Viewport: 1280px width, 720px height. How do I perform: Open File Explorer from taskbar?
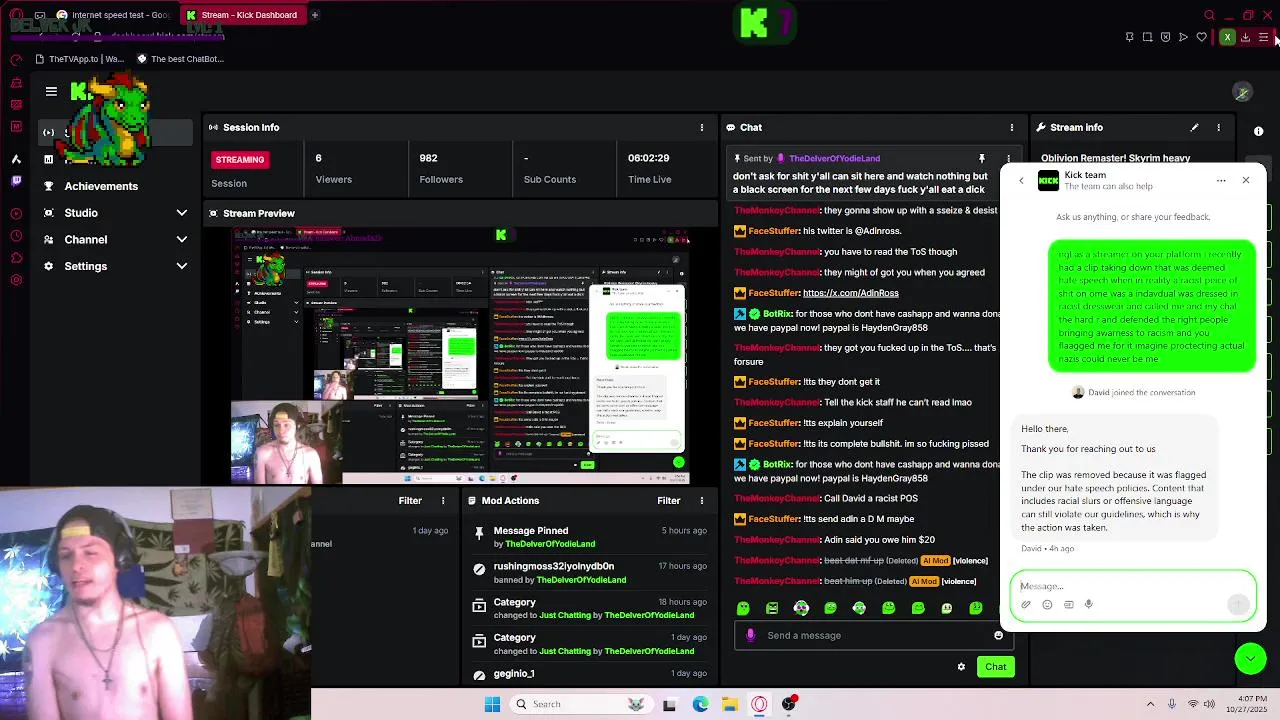pyautogui.click(x=730, y=704)
